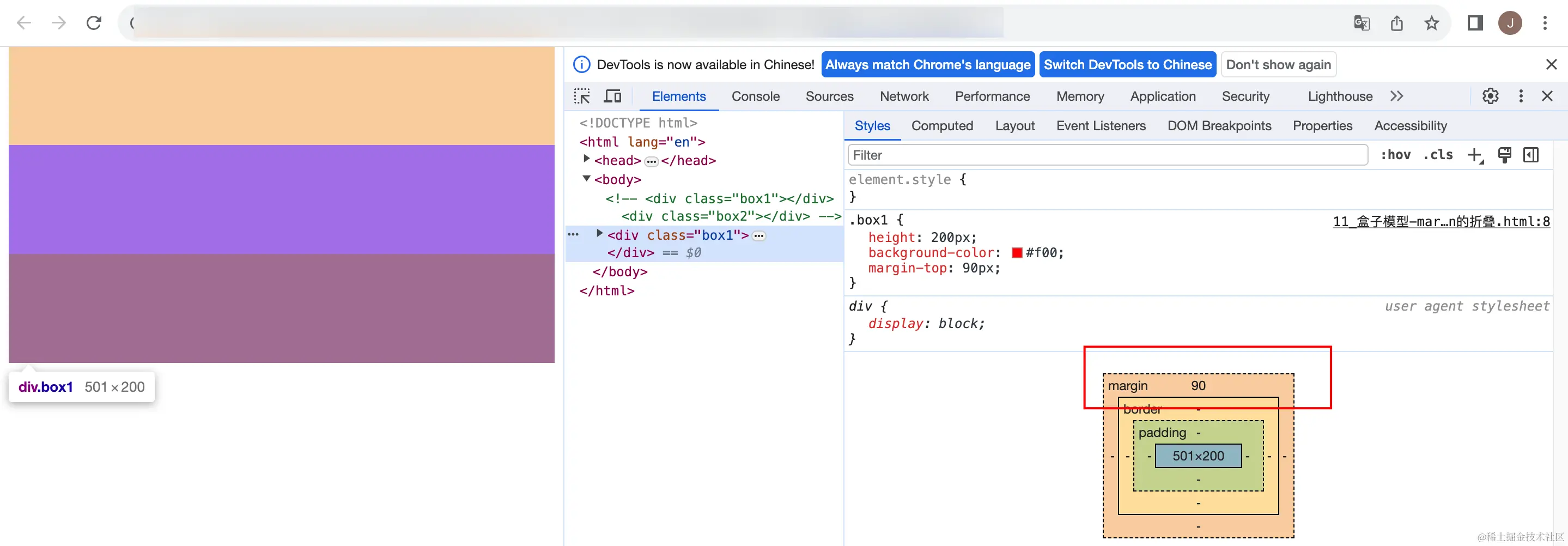
Task: Select the Accessibility sidebar tab
Action: [1410, 126]
